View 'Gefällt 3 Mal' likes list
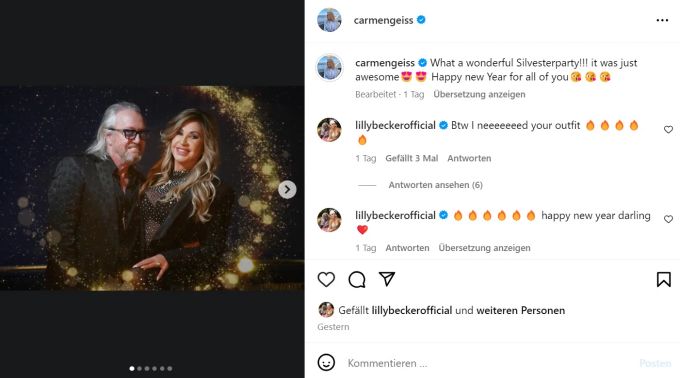Viewport: 680px width, 378px height. pyautogui.click(x=412, y=158)
